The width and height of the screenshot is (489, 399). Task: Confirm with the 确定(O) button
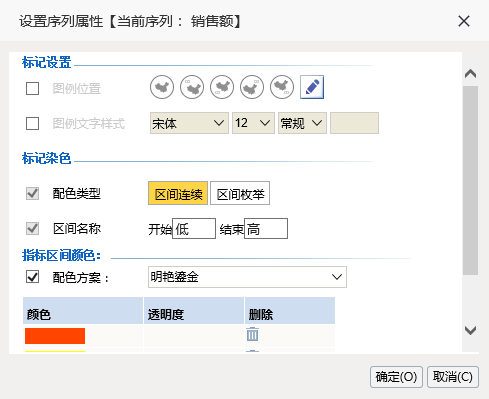[x=396, y=377]
